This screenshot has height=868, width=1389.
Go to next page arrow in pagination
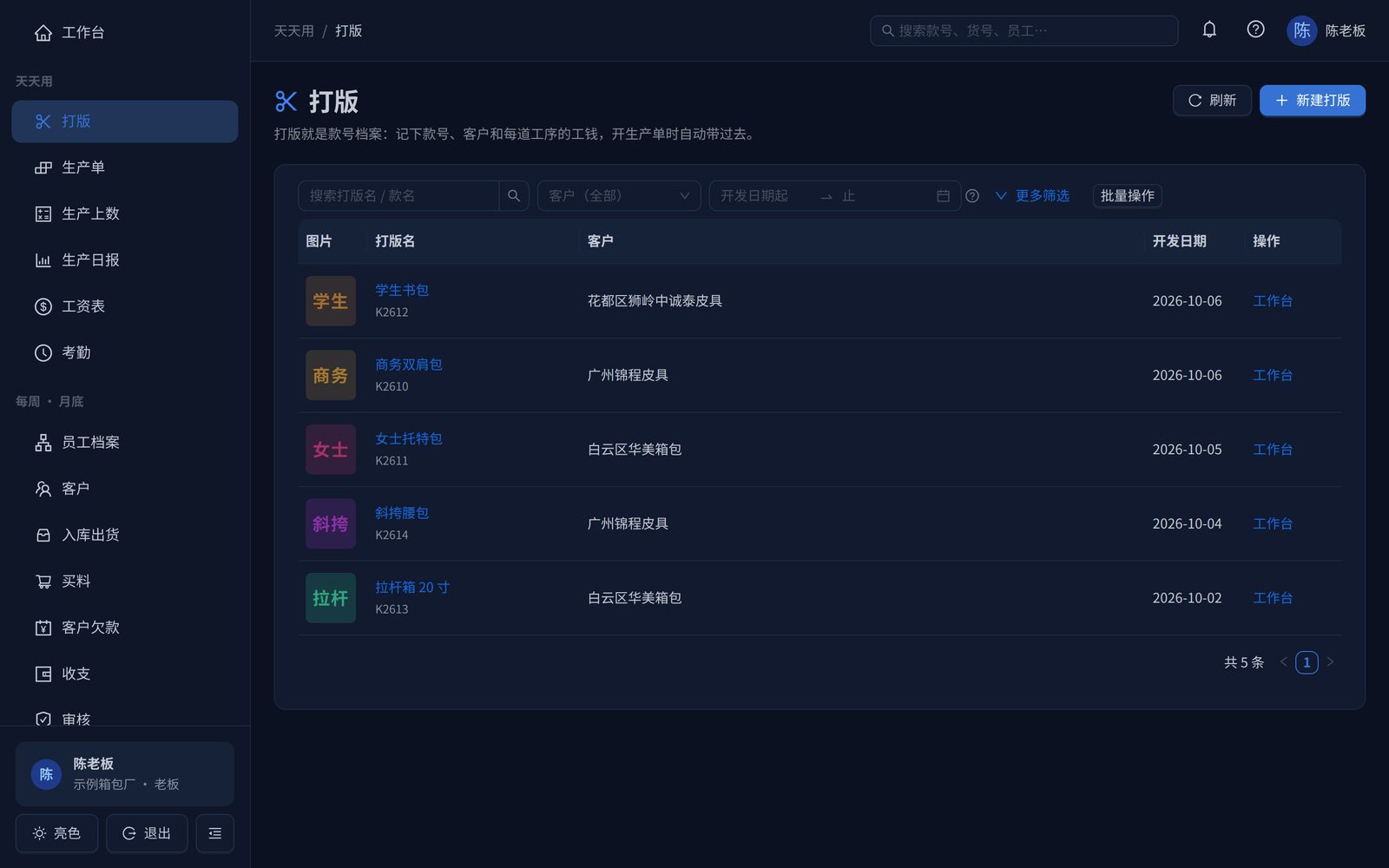(1330, 662)
